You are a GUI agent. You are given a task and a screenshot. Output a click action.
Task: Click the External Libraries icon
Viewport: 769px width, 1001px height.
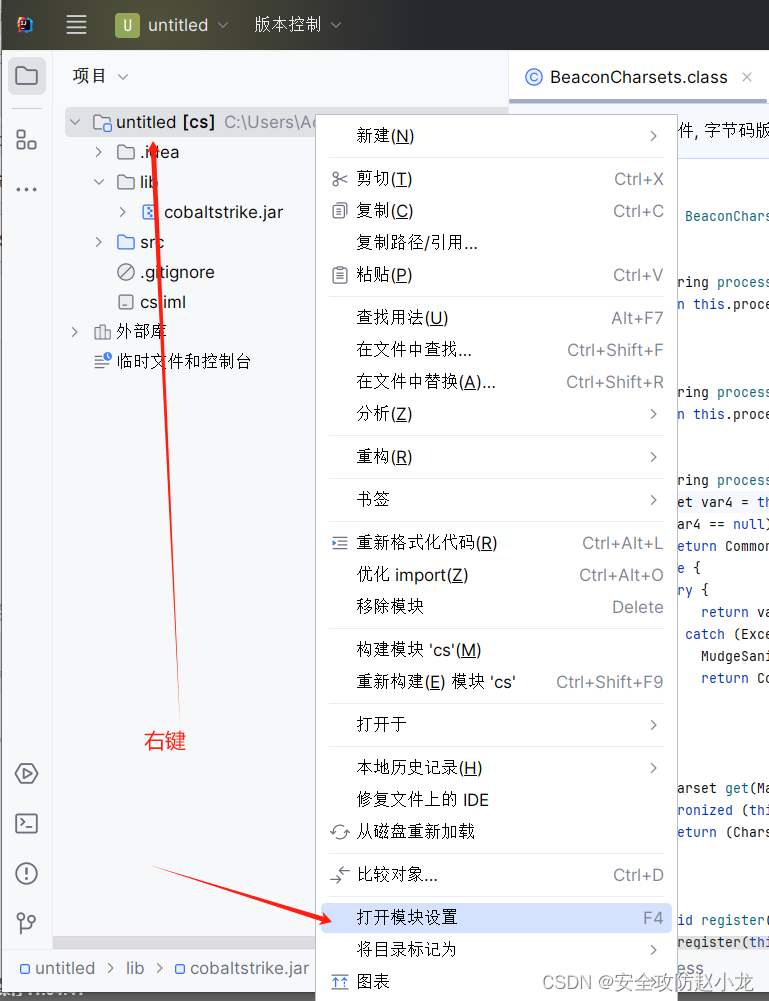click(x=102, y=332)
